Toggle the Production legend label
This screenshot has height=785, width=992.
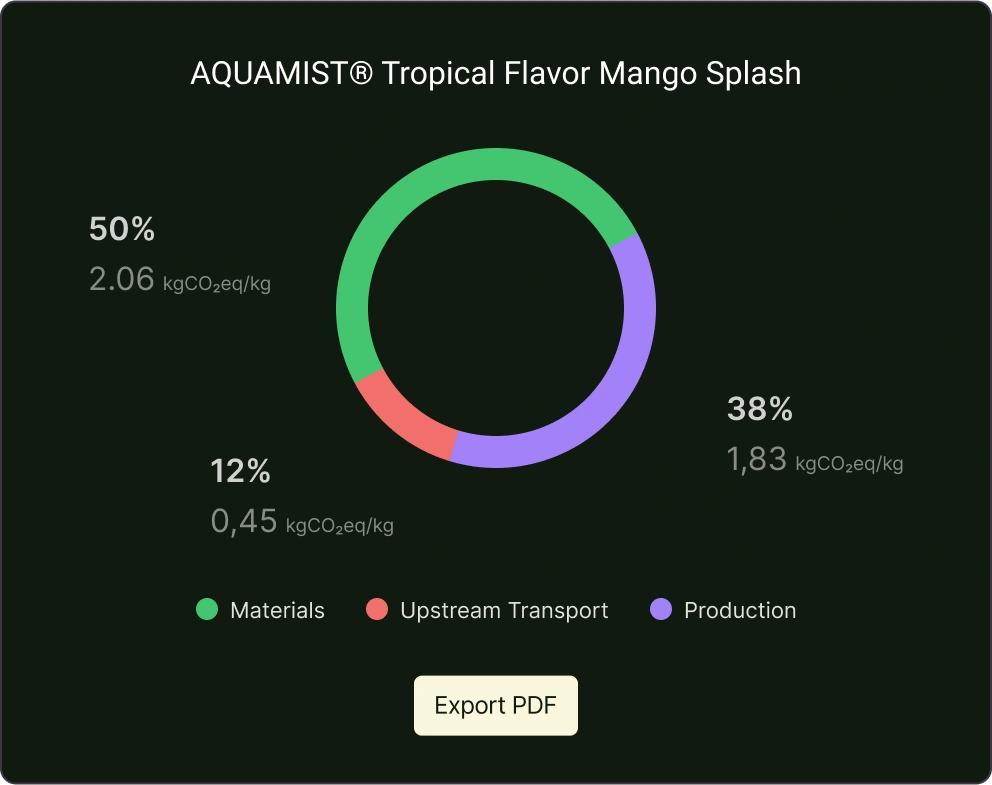click(x=740, y=610)
